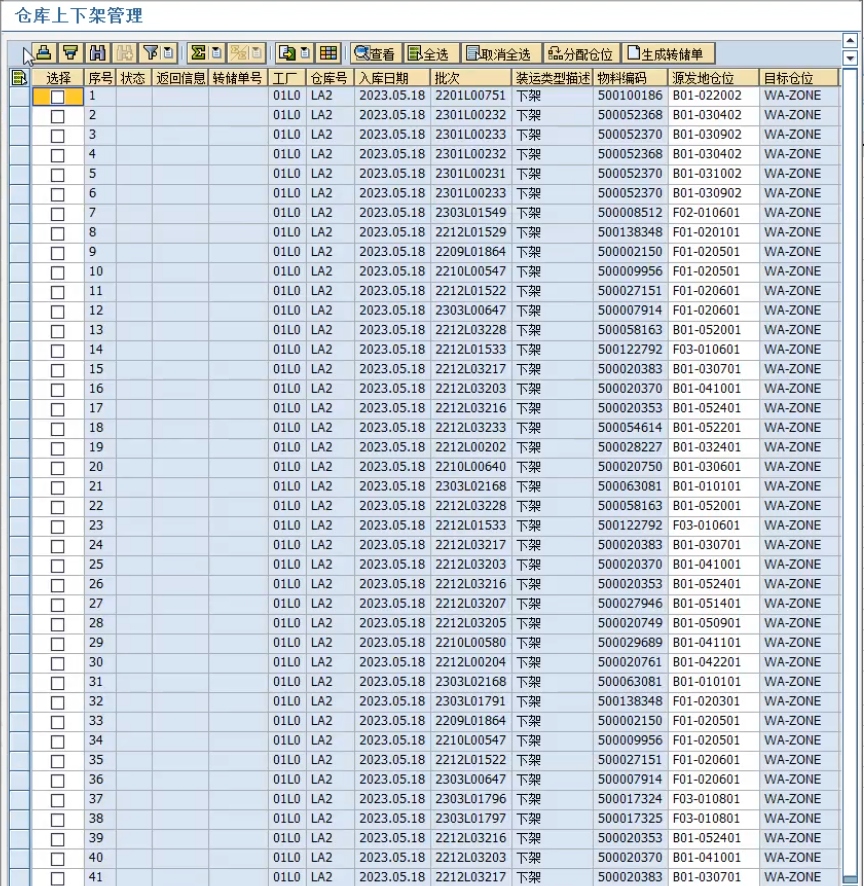Tick the checkbox for row 1
Image resolution: width=864 pixels, height=886 pixels.
pos(58,97)
